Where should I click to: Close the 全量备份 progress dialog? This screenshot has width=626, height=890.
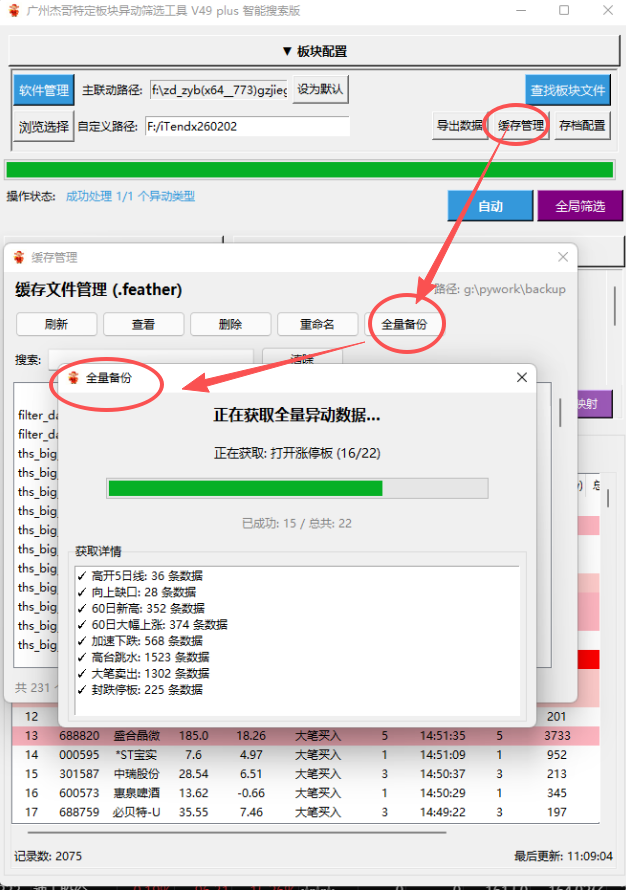(x=522, y=377)
